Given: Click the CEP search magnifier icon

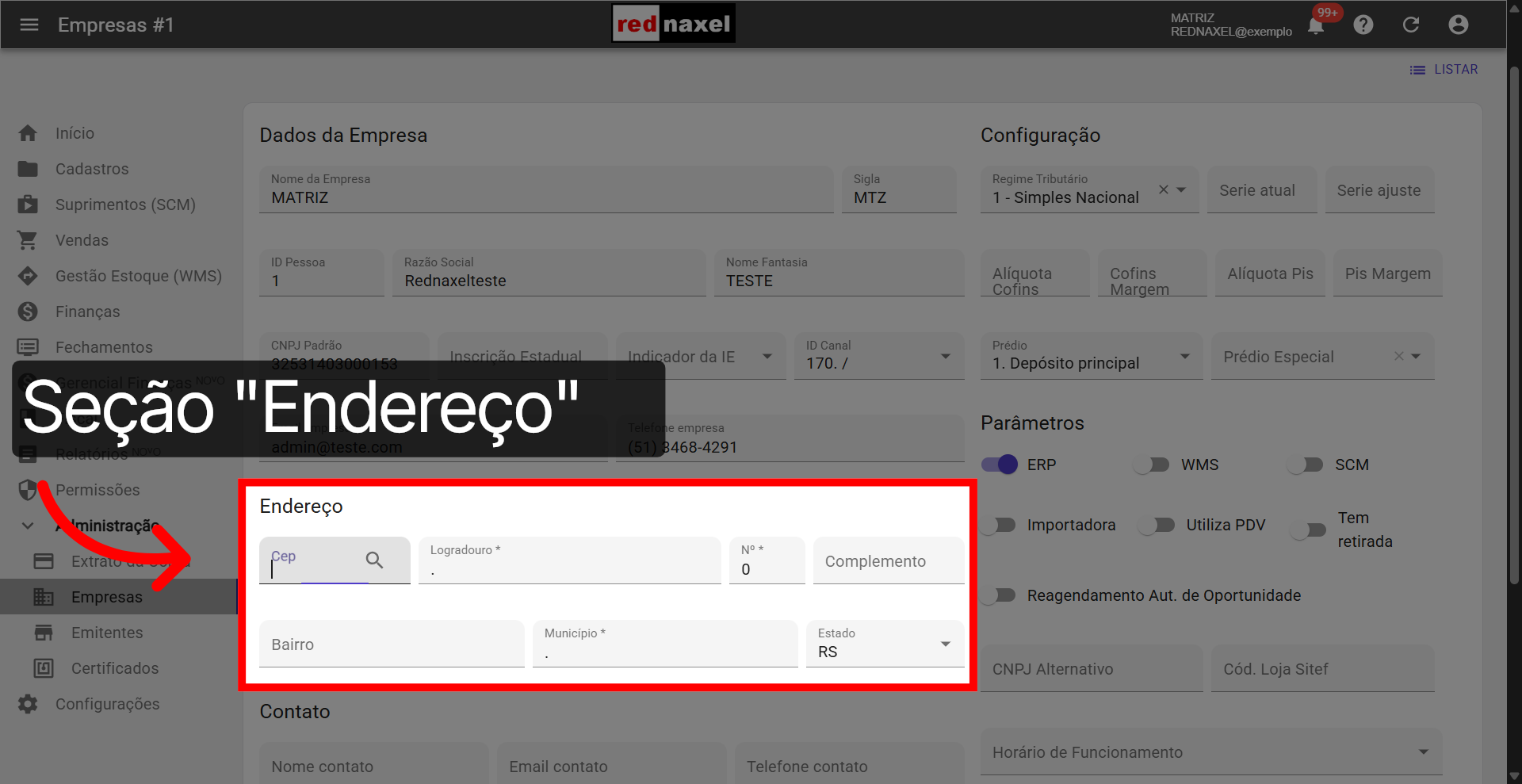Looking at the screenshot, I should (373, 560).
